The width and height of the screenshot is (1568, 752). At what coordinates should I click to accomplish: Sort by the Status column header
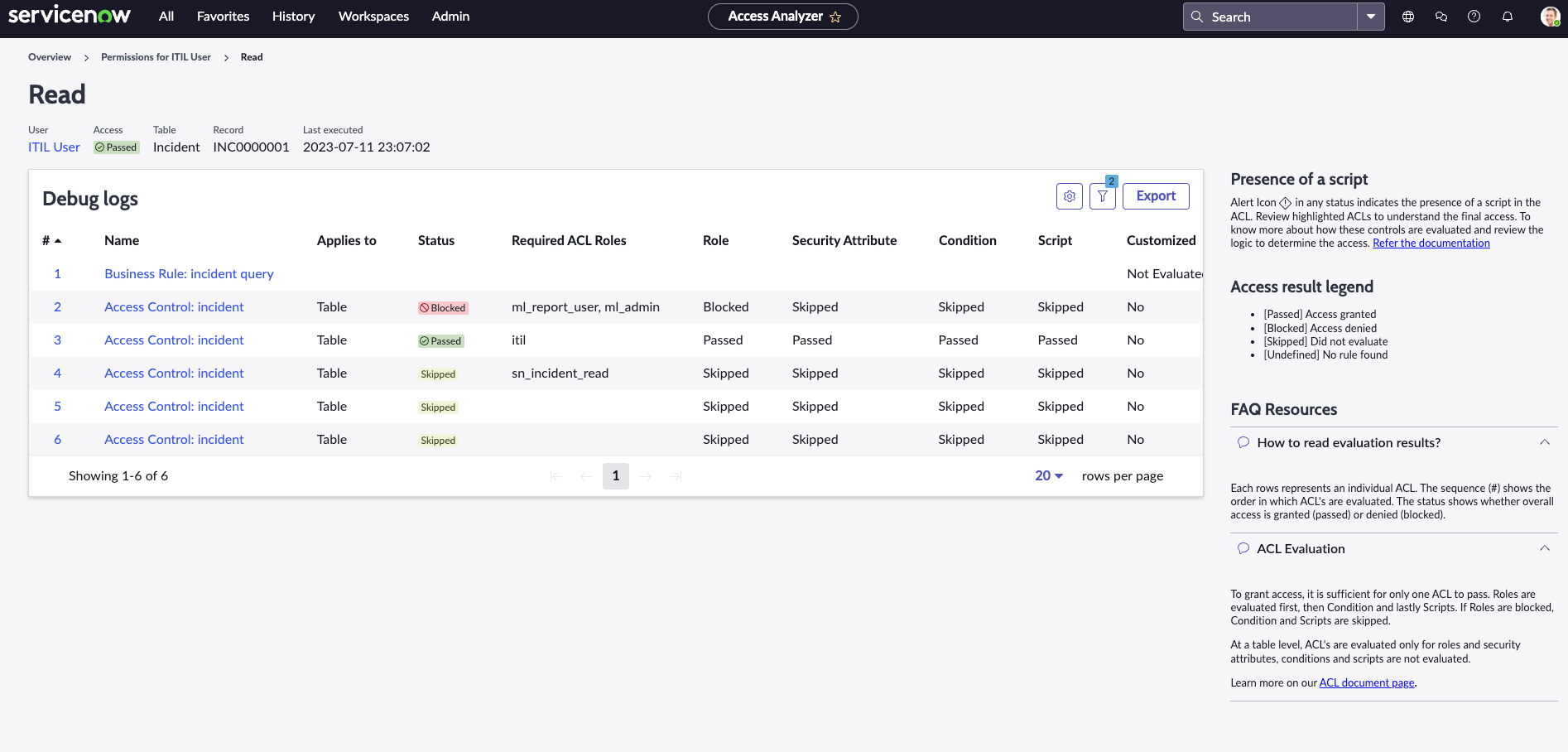click(x=436, y=241)
